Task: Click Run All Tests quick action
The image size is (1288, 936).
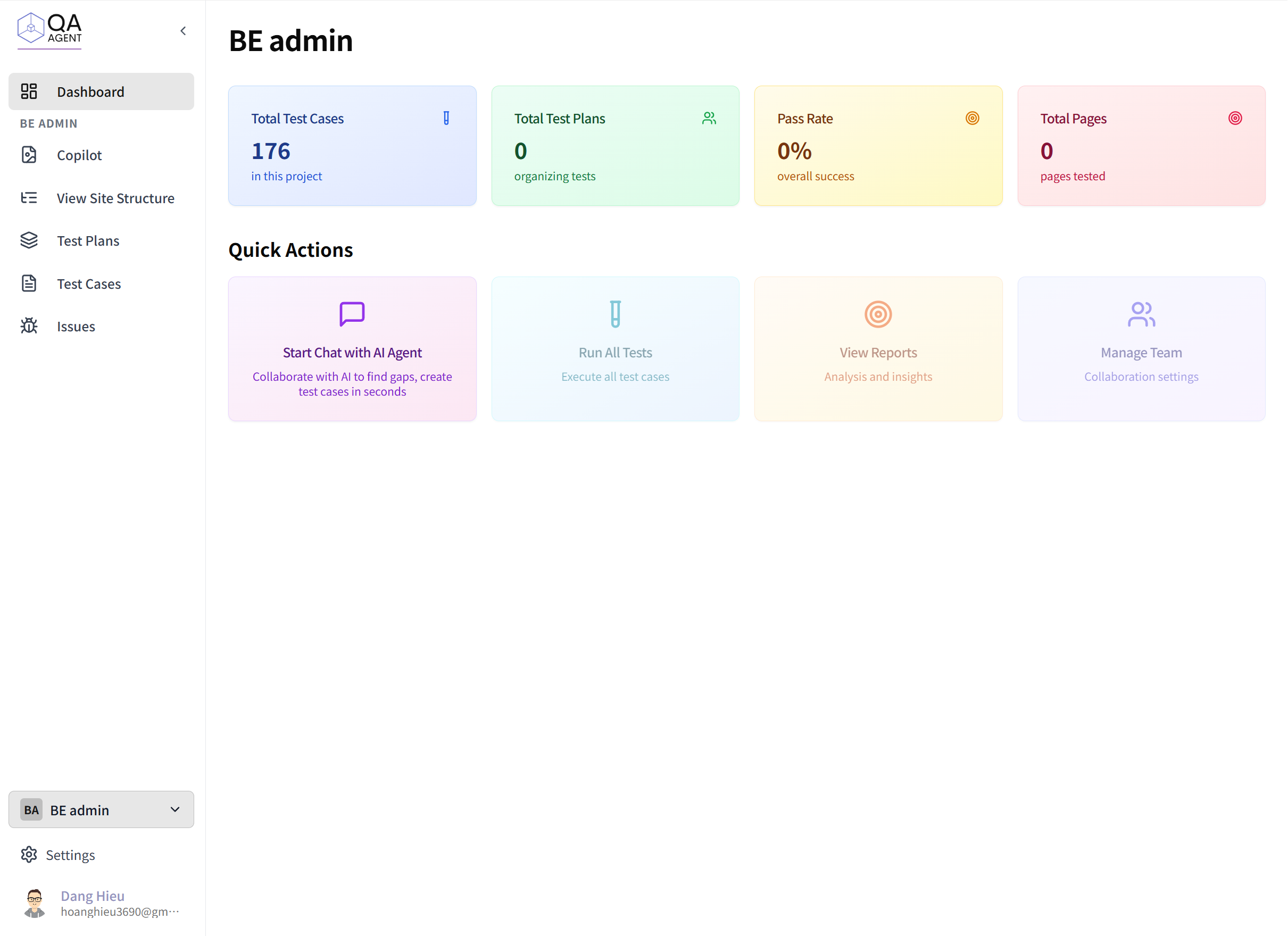Action: click(615, 348)
